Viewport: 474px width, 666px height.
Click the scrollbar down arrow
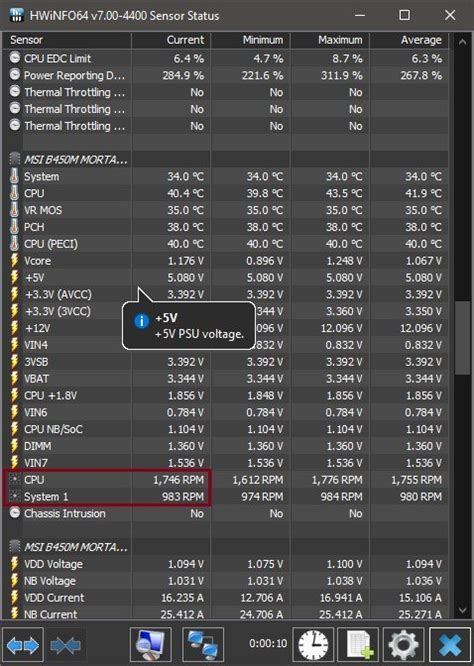(462, 610)
